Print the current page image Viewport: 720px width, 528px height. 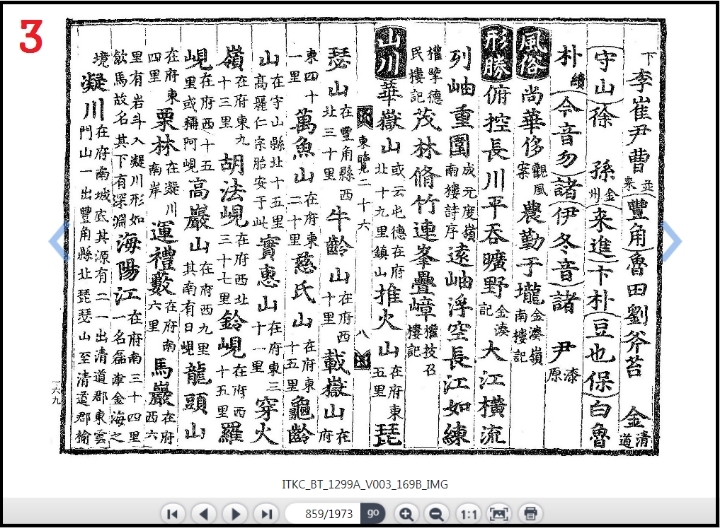point(531,513)
